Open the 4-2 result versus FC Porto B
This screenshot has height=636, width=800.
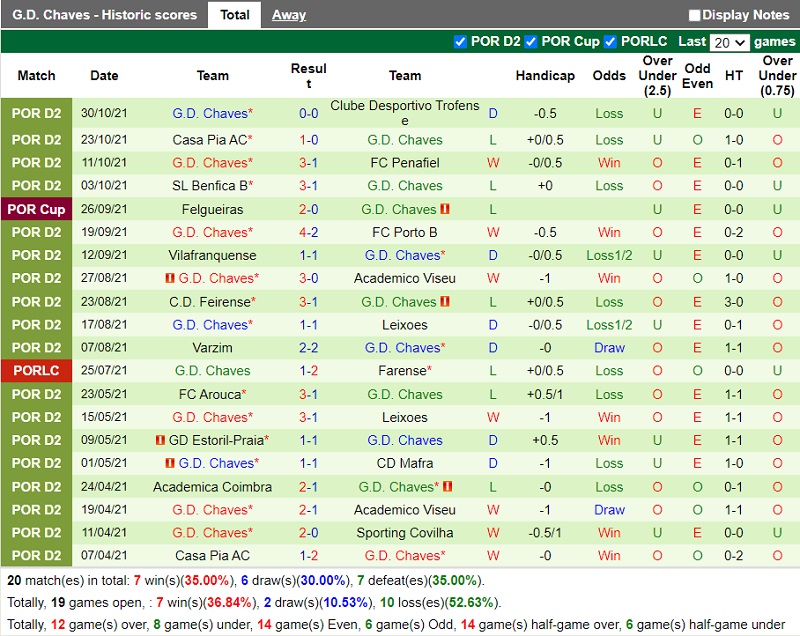[308, 232]
